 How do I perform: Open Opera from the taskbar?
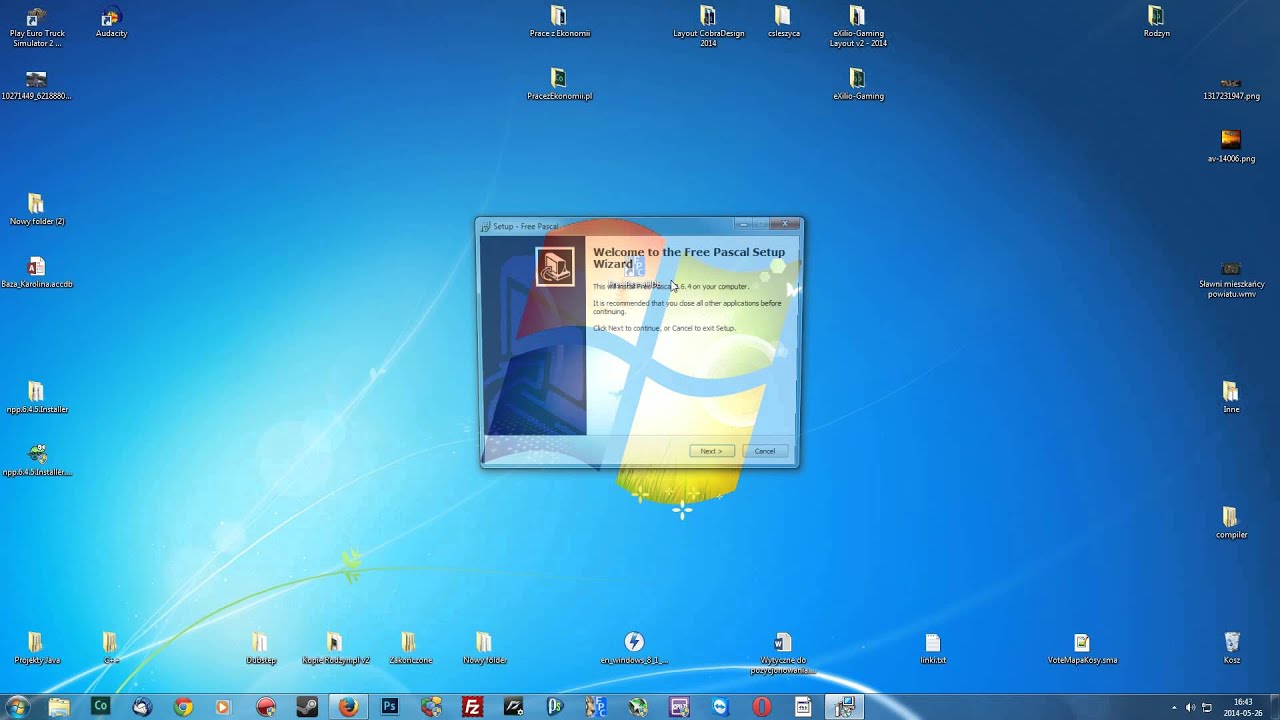pyautogui.click(x=762, y=707)
